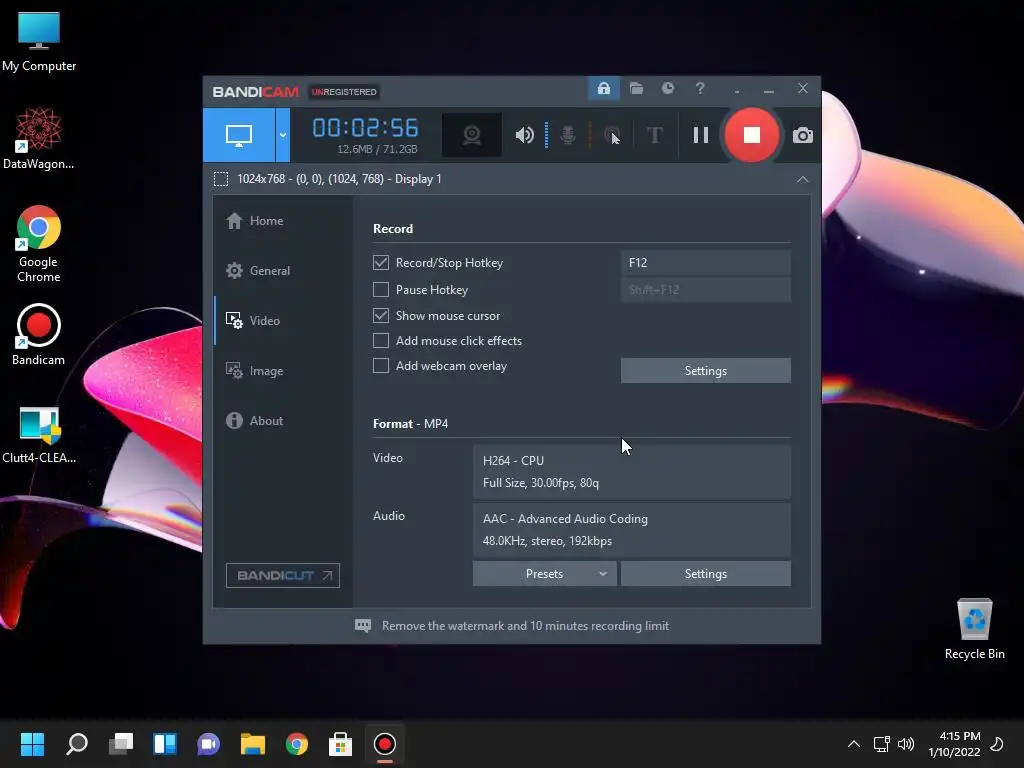Open clock 4:15 PM date panel
Screen dimensions: 1024x768
(x=954, y=744)
